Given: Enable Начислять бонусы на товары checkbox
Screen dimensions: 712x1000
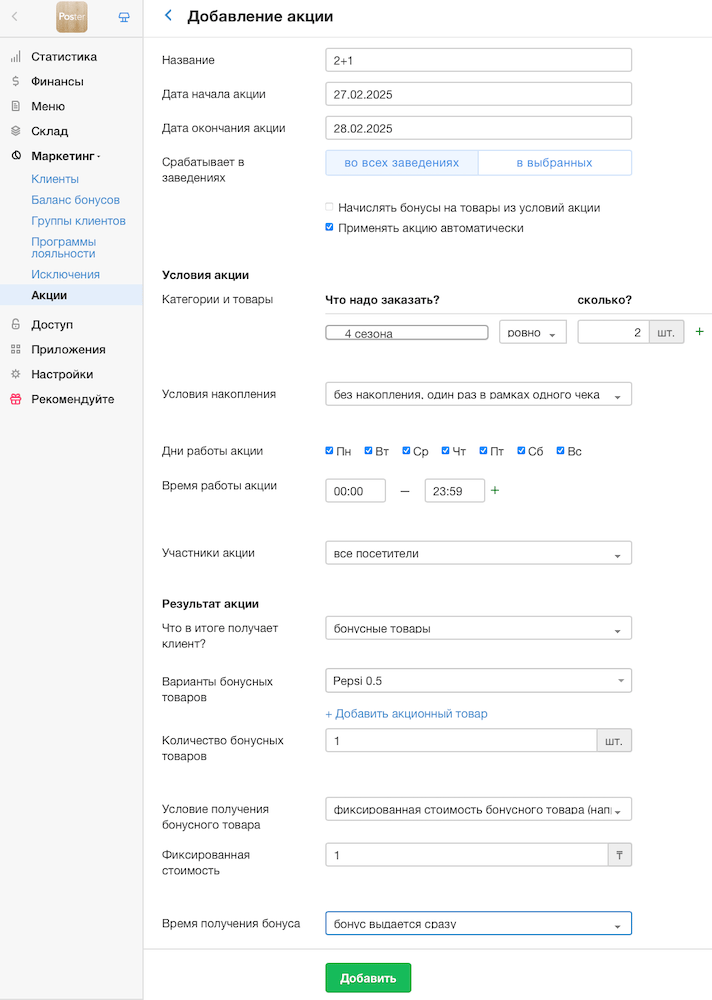Looking at the screenshot, I should click(329, 208).
